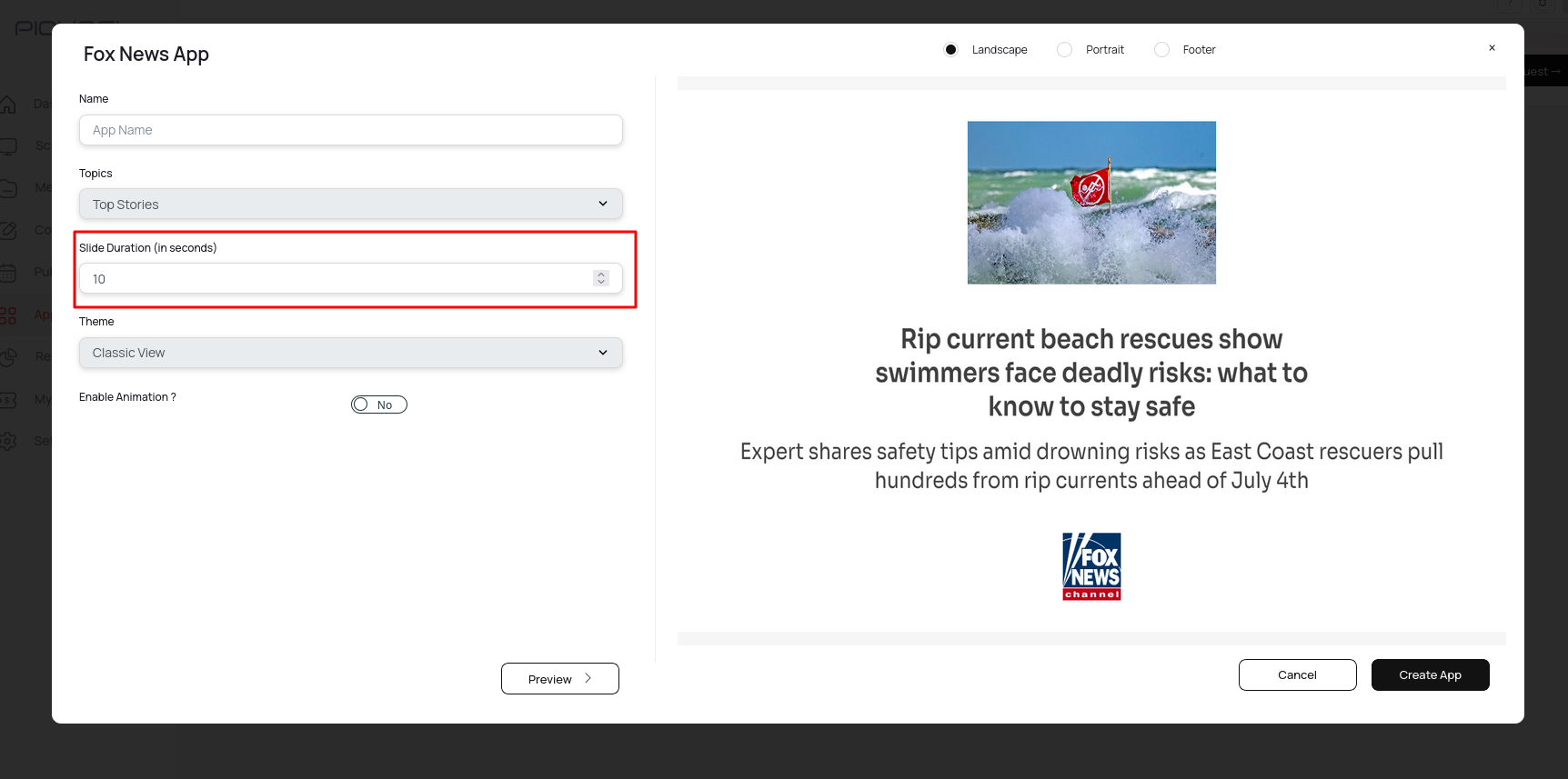Click the Slide Duration number field

point(351,278)
